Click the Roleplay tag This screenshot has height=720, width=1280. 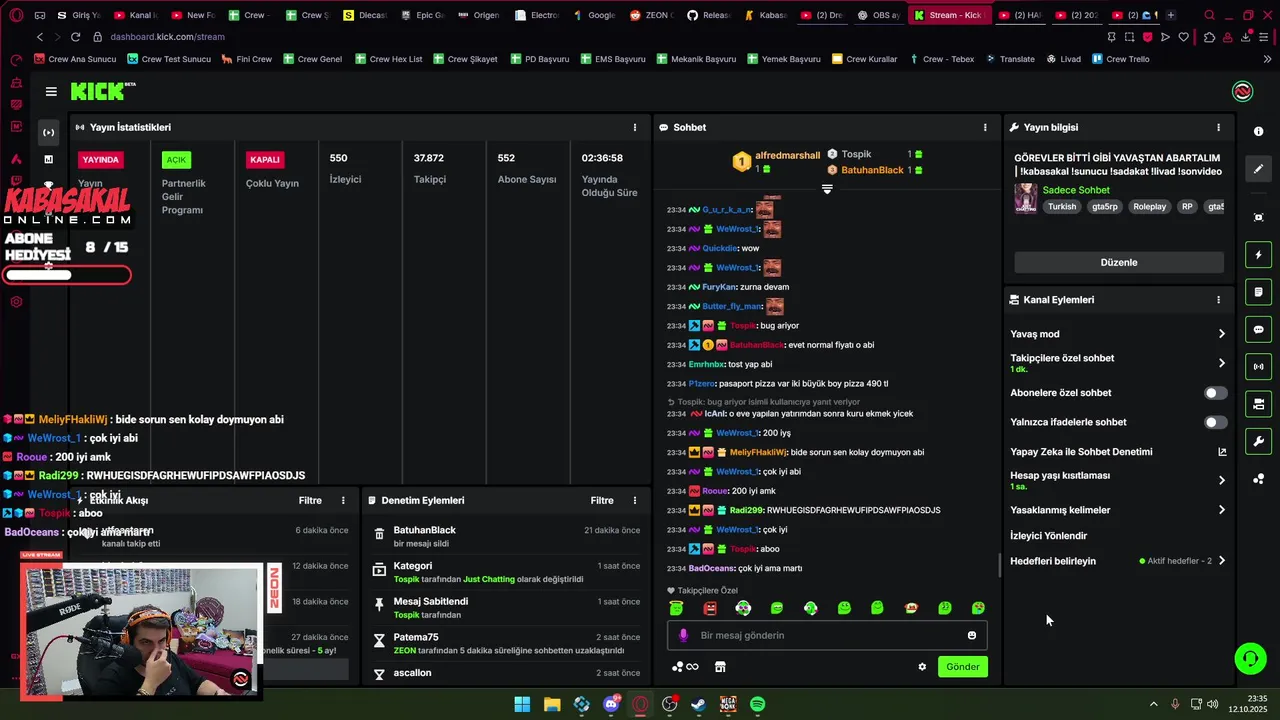(1149, 207)
